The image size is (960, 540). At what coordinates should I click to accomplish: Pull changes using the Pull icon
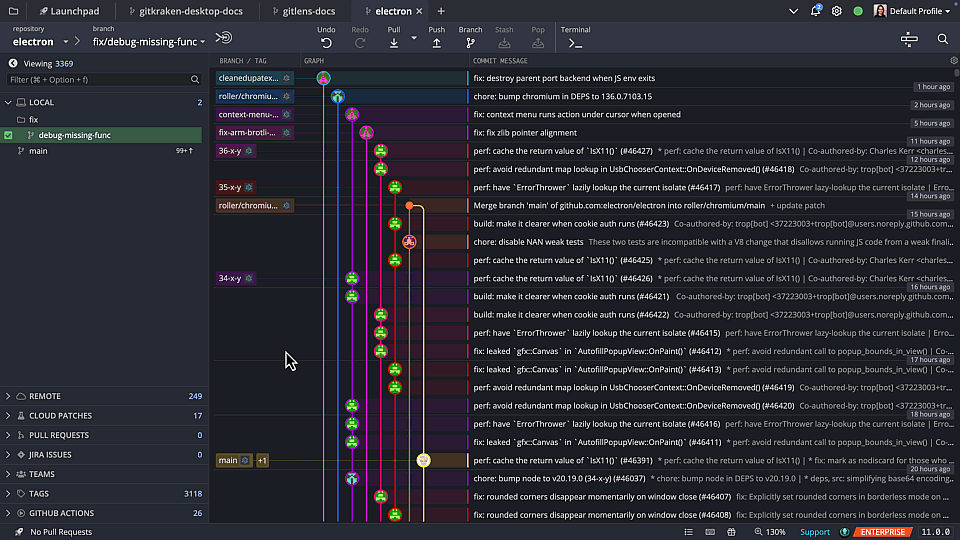pyautogui.click(x=394, y=43)
